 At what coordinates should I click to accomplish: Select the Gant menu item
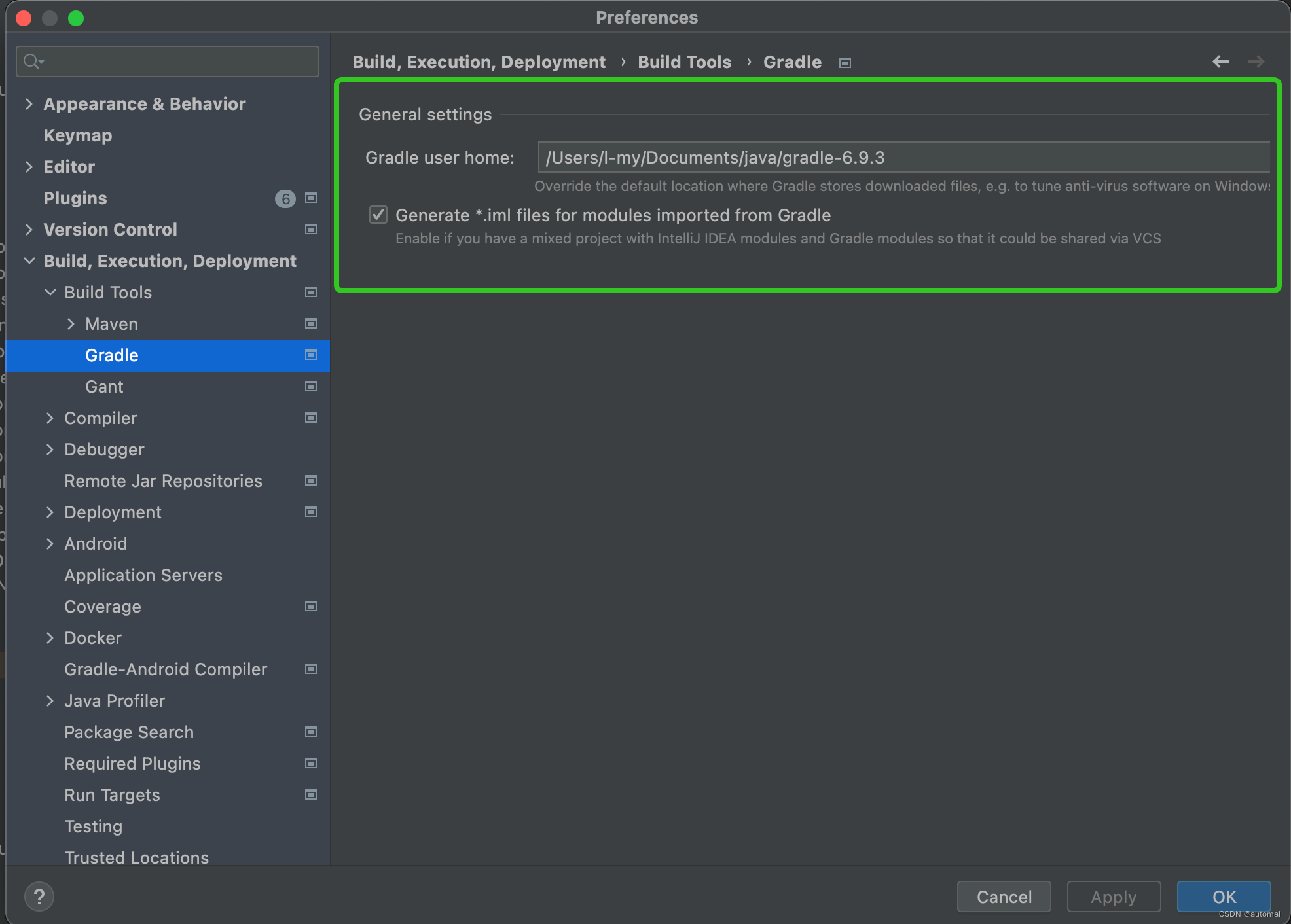[105, 387]
